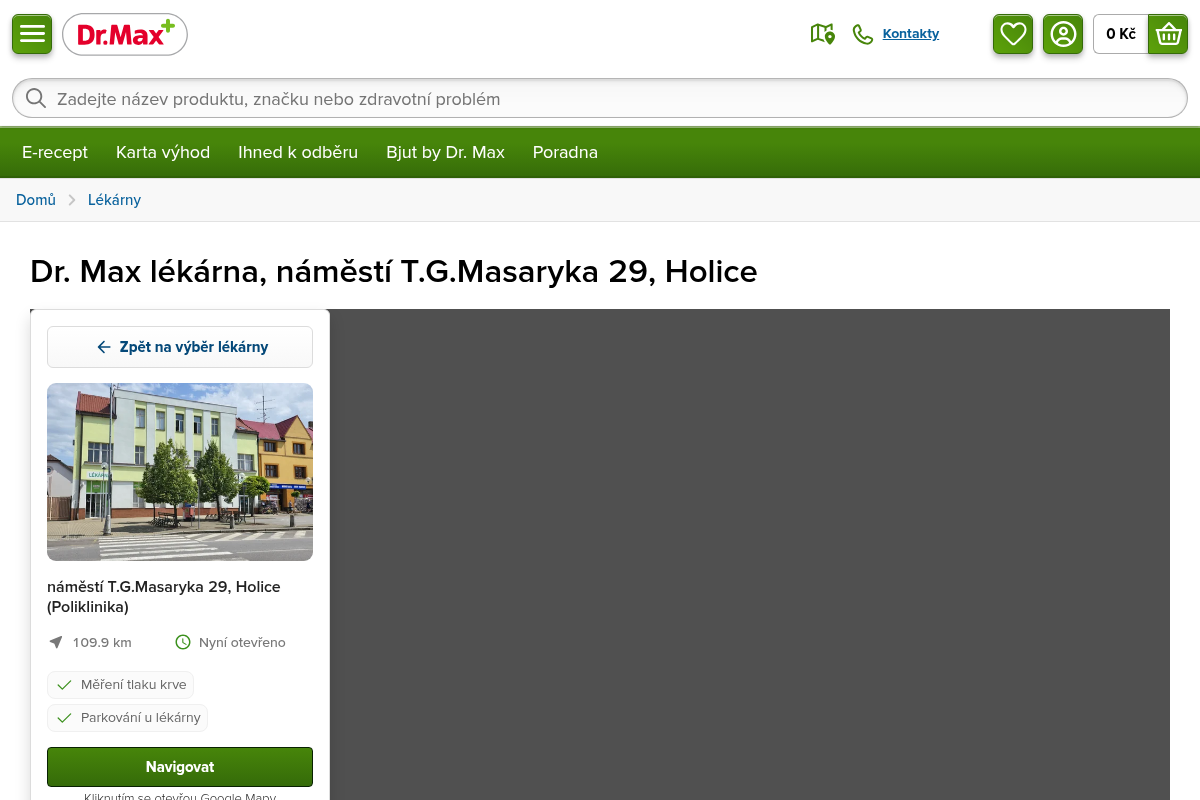Click the Parkování u lékárny service tag

(127, 718)
